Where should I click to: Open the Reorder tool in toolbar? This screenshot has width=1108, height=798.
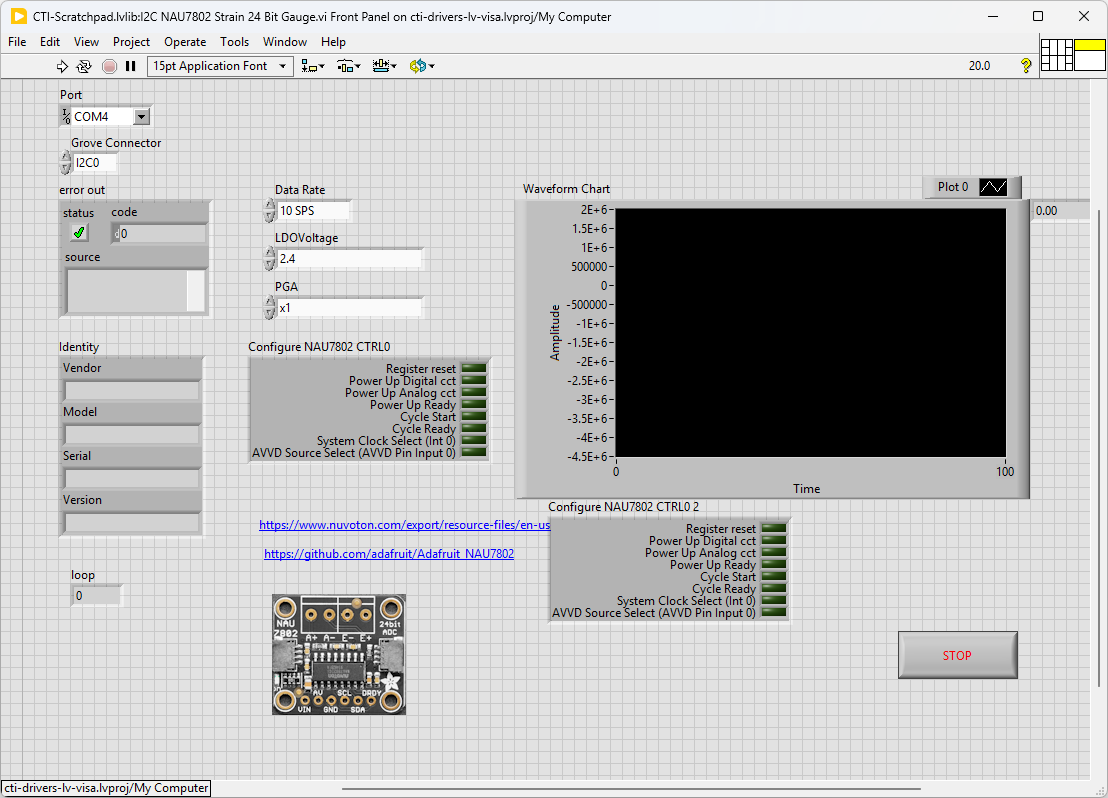pos(421,66)
